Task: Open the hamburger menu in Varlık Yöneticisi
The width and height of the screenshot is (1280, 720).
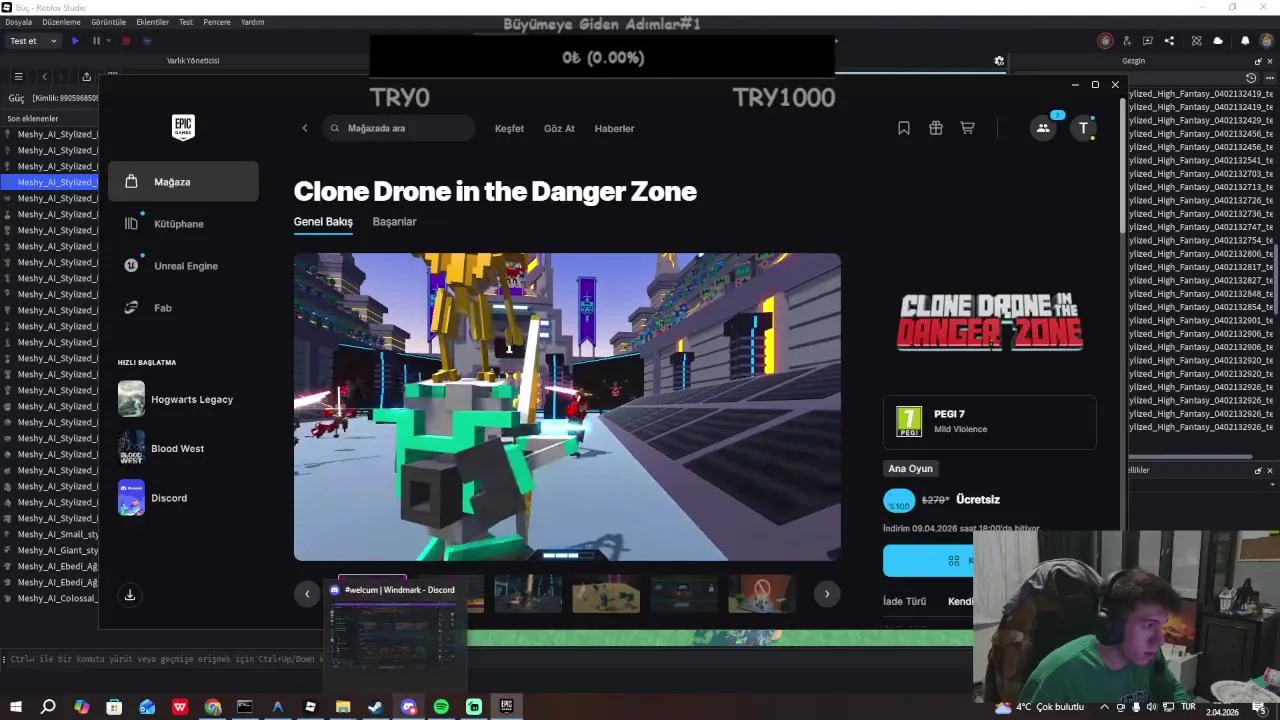Action: click(x=18, y=77)
